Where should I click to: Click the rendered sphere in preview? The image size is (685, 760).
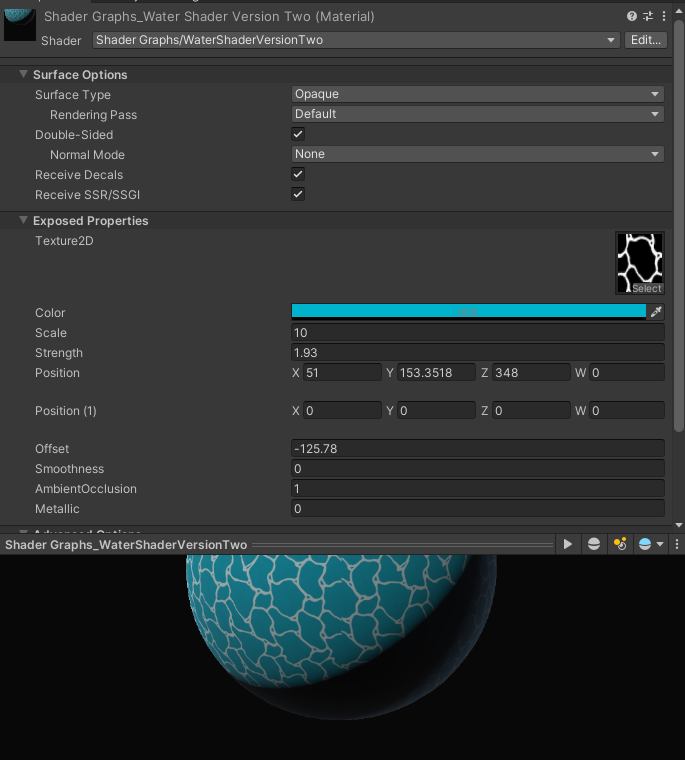point(341,637)
